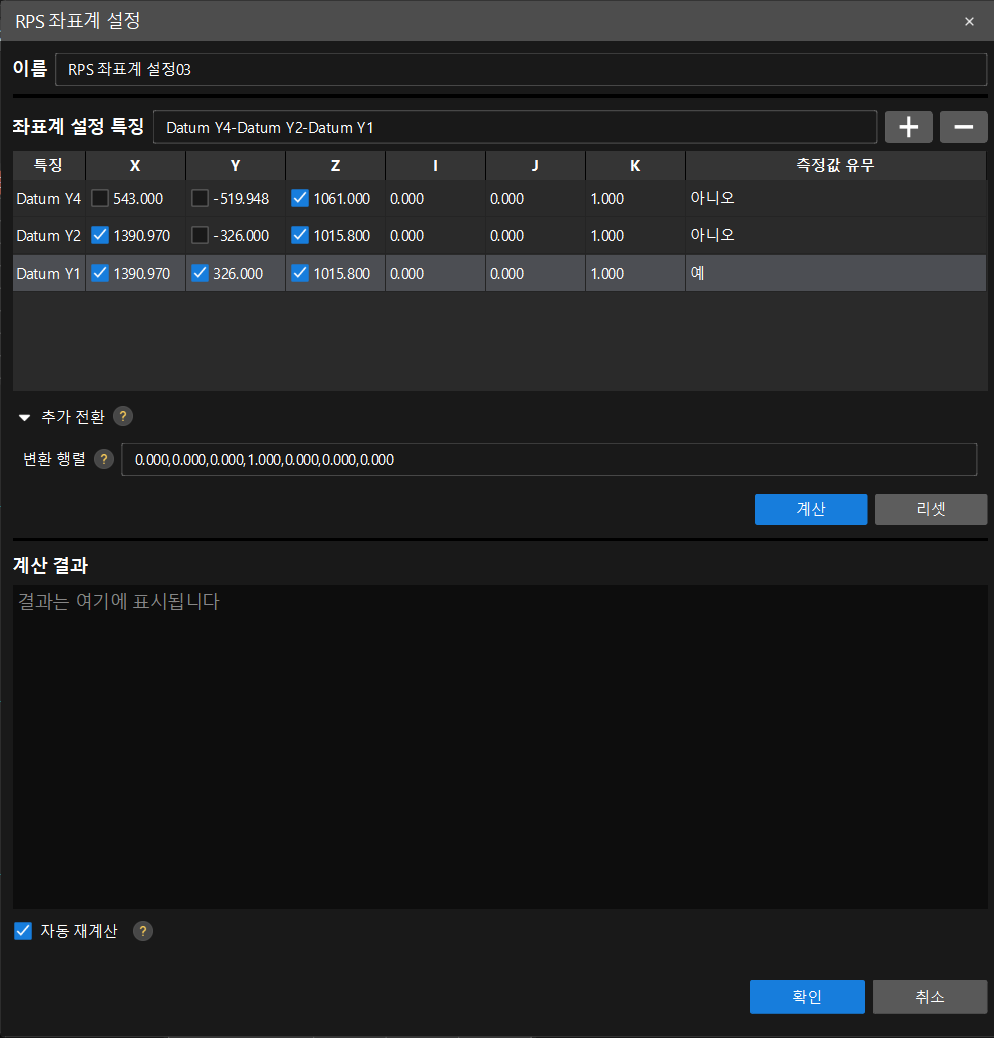Edit the 변환 행렬 matrix field

click(549, 459)
